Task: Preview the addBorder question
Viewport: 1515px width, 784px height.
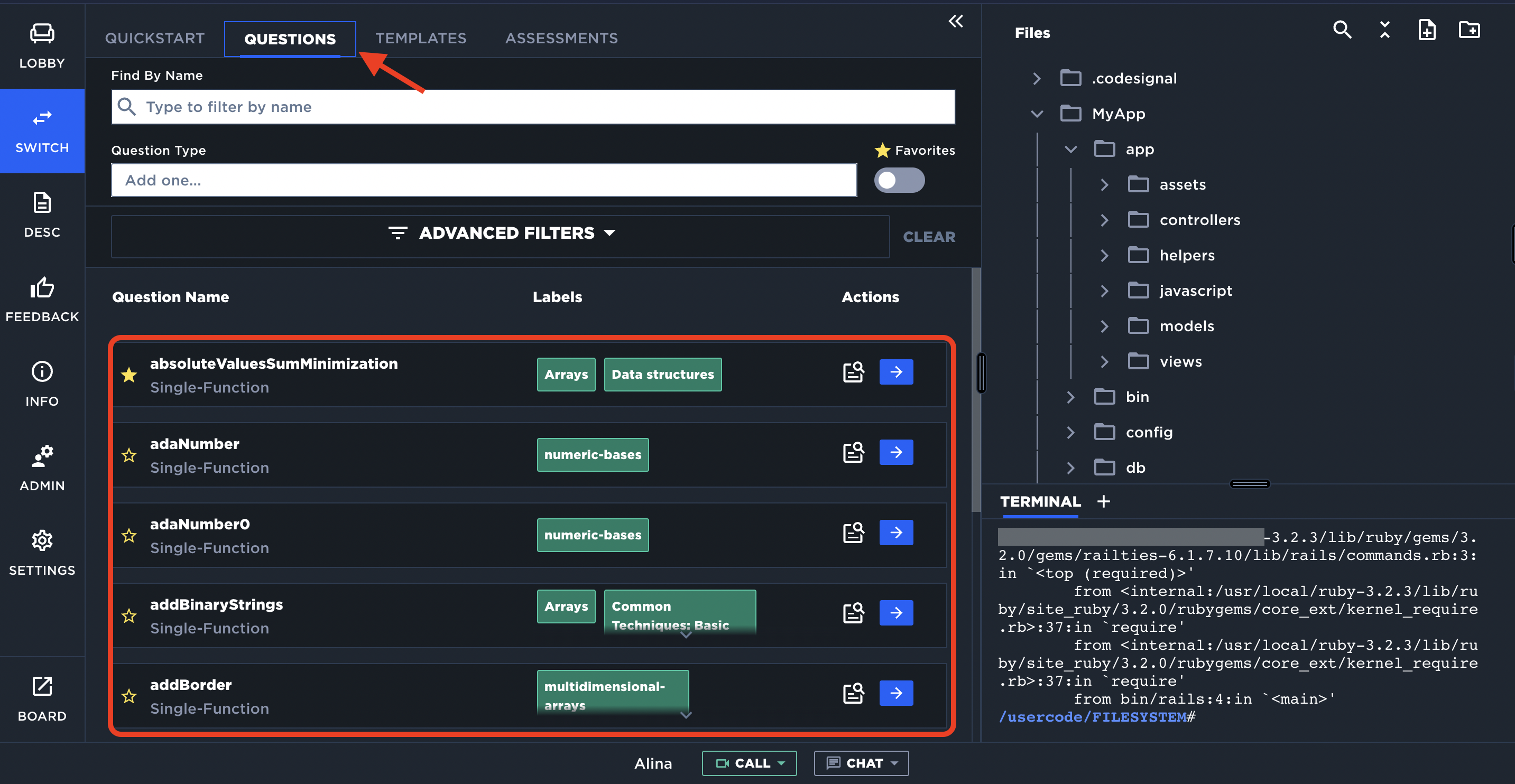Action: [x=853, y=694]
